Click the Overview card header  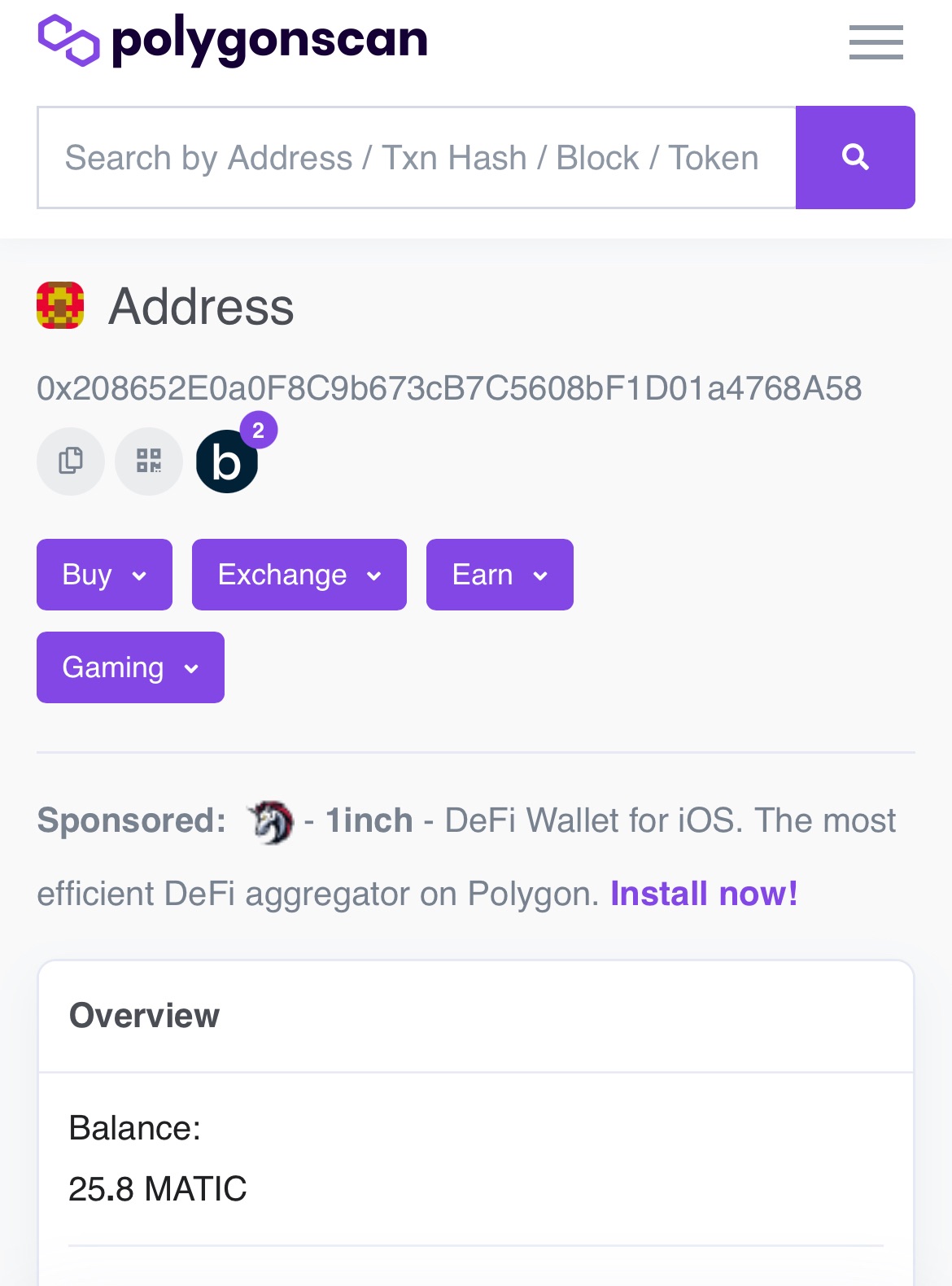click(x=476, y=1016)
